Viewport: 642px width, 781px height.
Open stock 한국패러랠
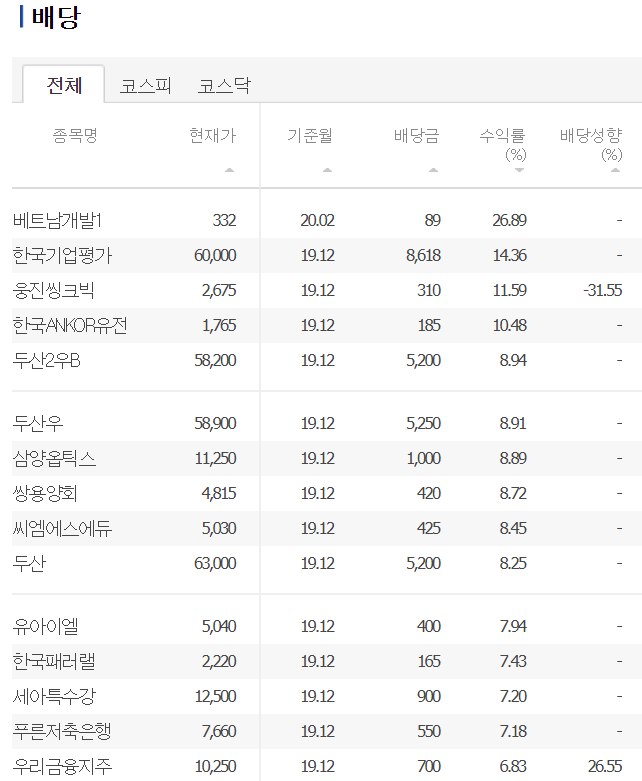[54, 661]
